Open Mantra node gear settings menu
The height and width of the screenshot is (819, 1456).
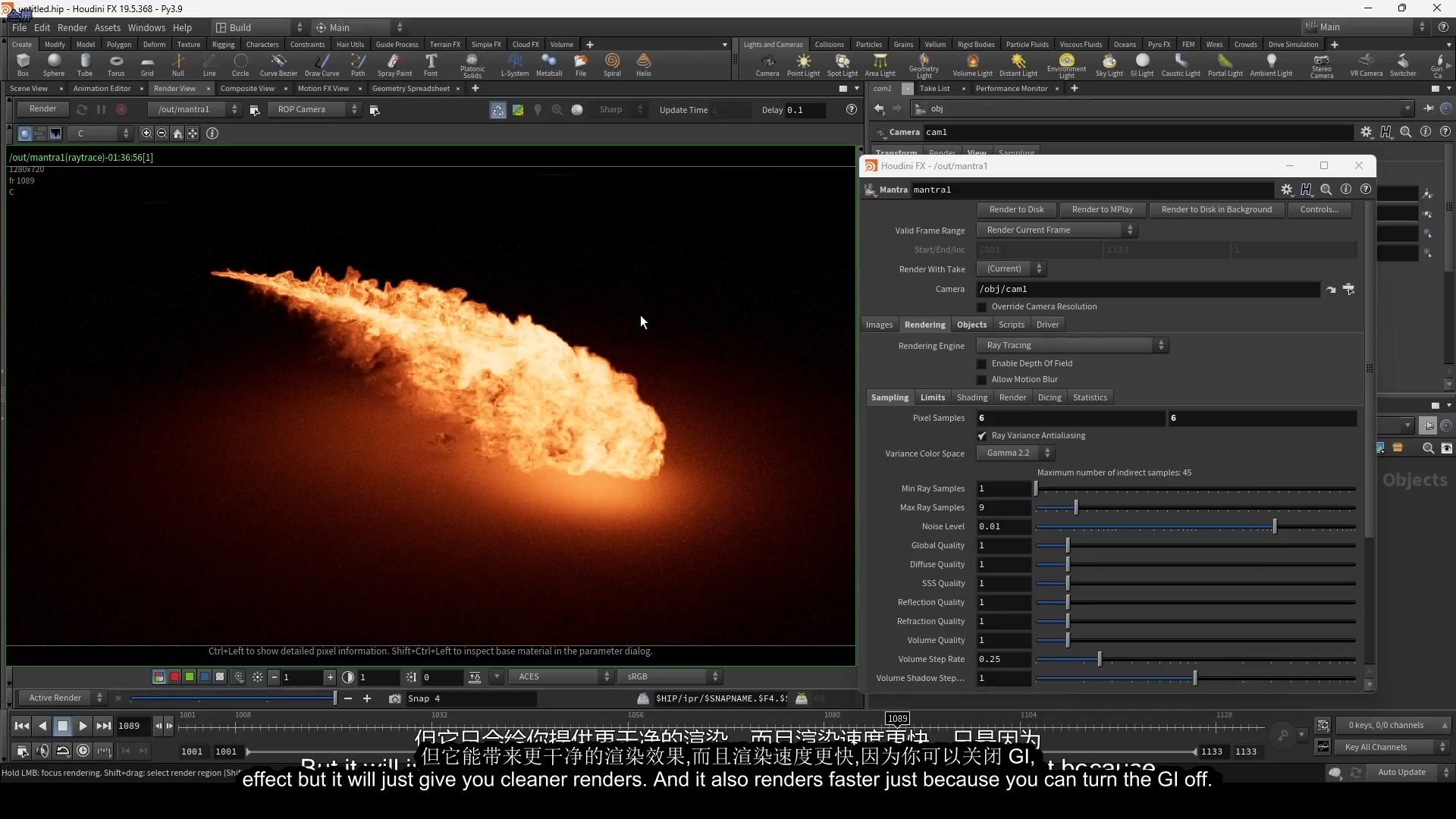[1287, 190]
